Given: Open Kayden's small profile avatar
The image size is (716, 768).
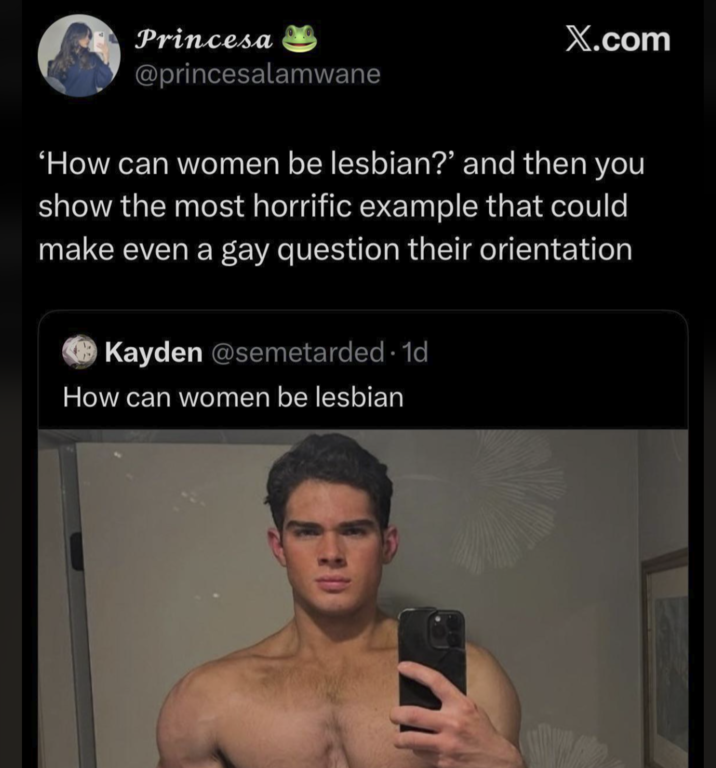Looking at the screenshot, I should click(x=79, y=352).
